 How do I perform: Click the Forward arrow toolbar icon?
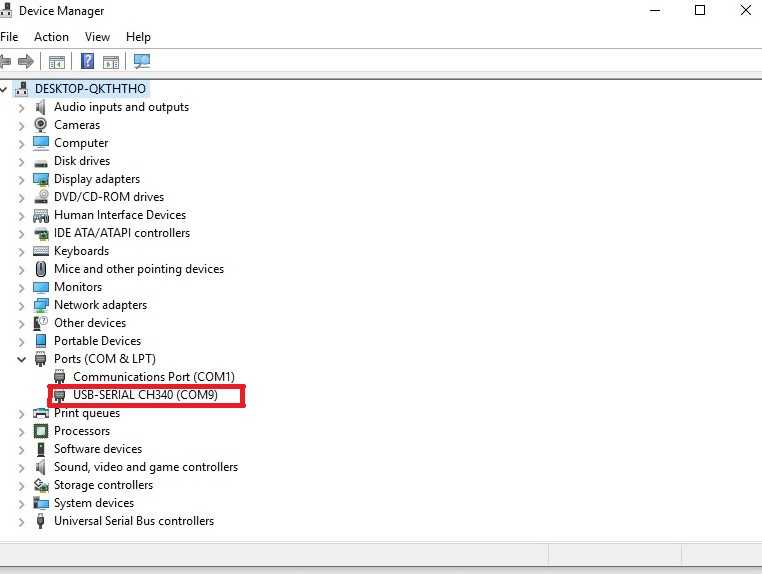click(26, 62)
